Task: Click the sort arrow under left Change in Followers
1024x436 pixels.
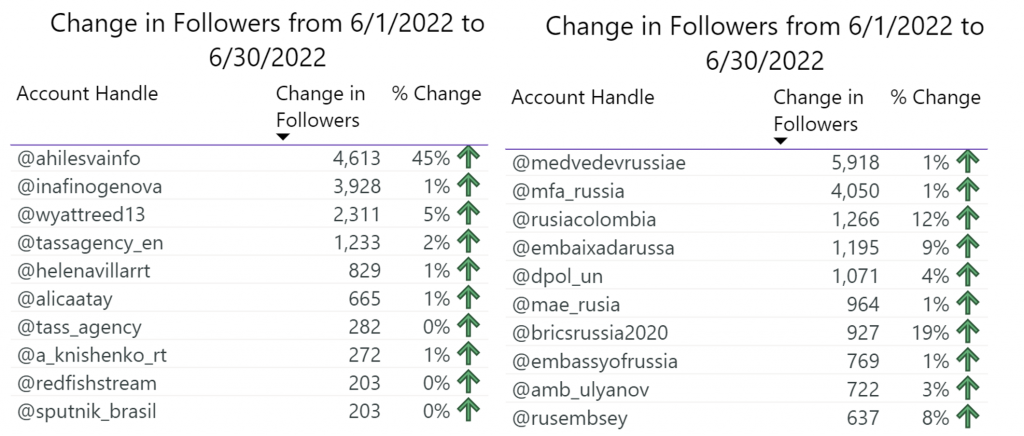Action: tap(283, 137)
